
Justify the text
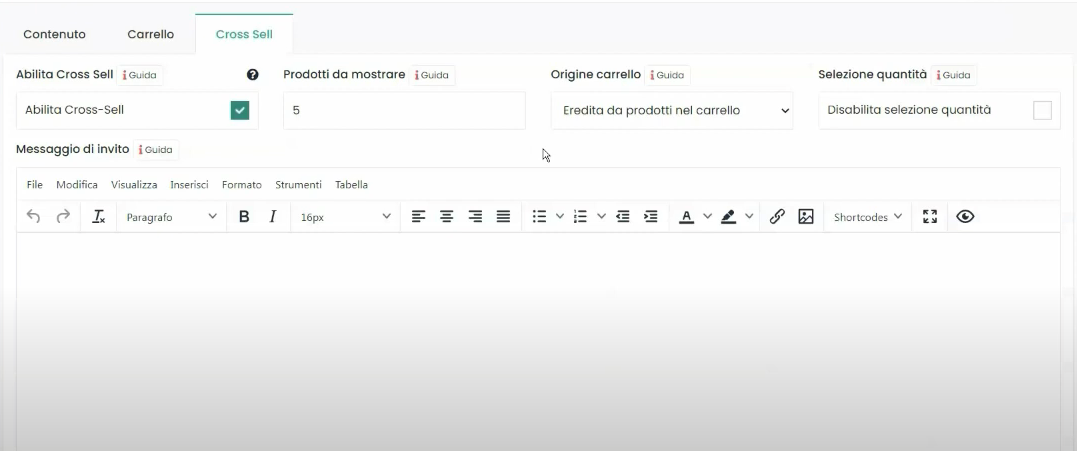pos(503,217)
